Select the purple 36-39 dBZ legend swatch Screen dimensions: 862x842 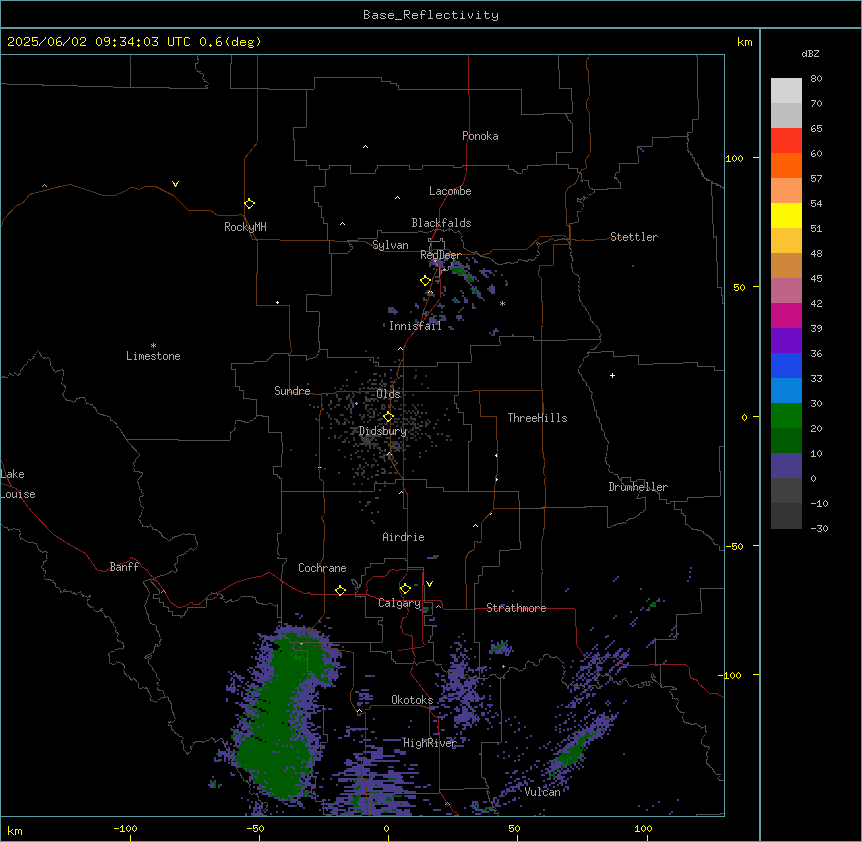[x=786, y=341]
